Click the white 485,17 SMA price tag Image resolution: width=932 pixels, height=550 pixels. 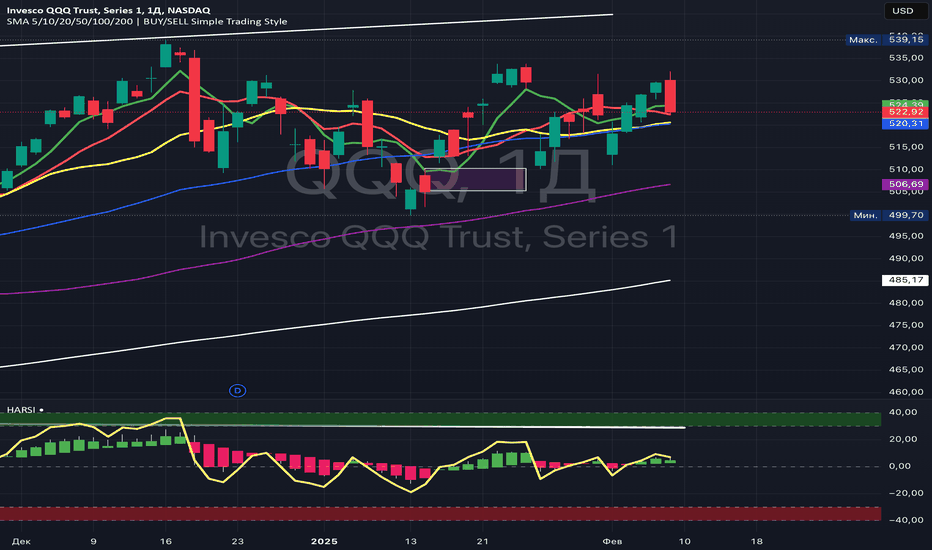903,281
